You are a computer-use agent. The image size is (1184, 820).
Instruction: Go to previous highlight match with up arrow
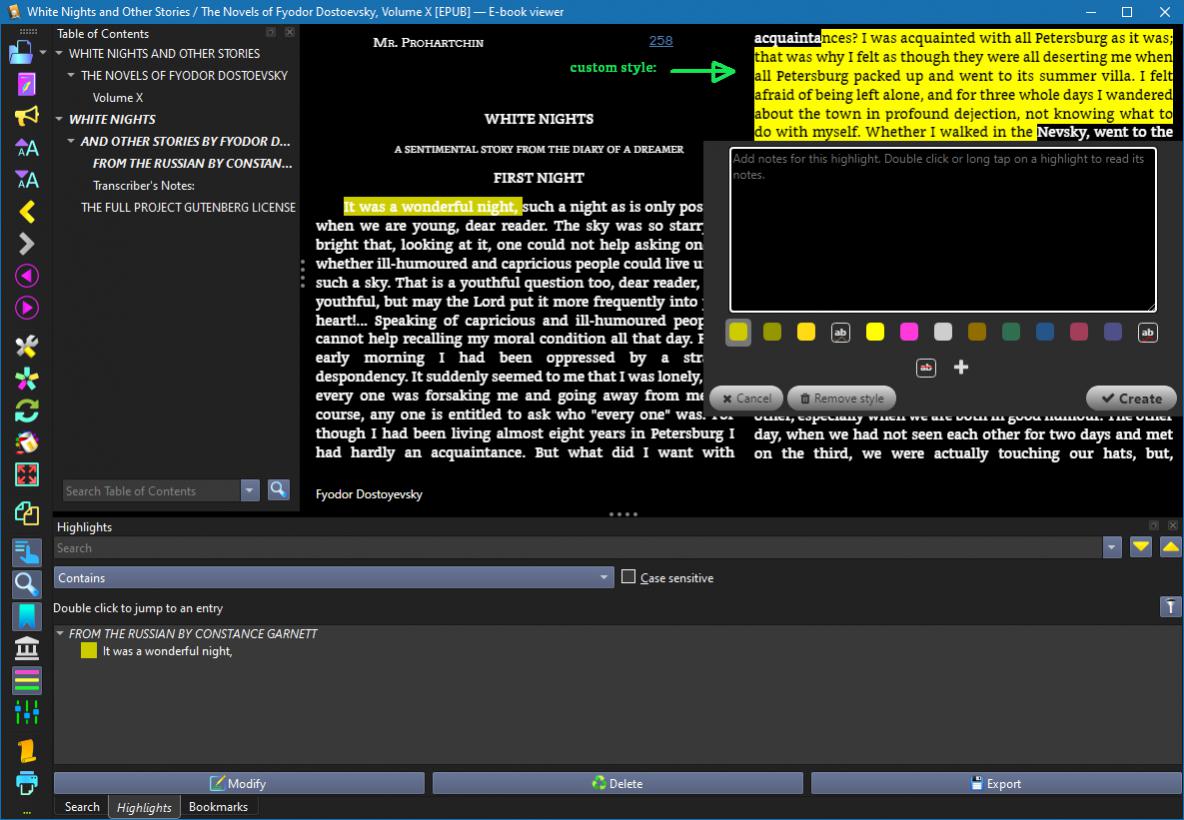[x=1170, y=547]
